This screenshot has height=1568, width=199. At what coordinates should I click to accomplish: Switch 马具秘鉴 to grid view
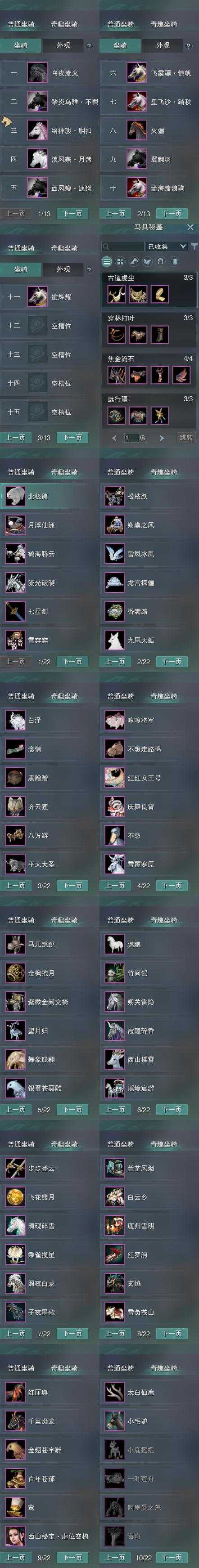coord(120,262)
